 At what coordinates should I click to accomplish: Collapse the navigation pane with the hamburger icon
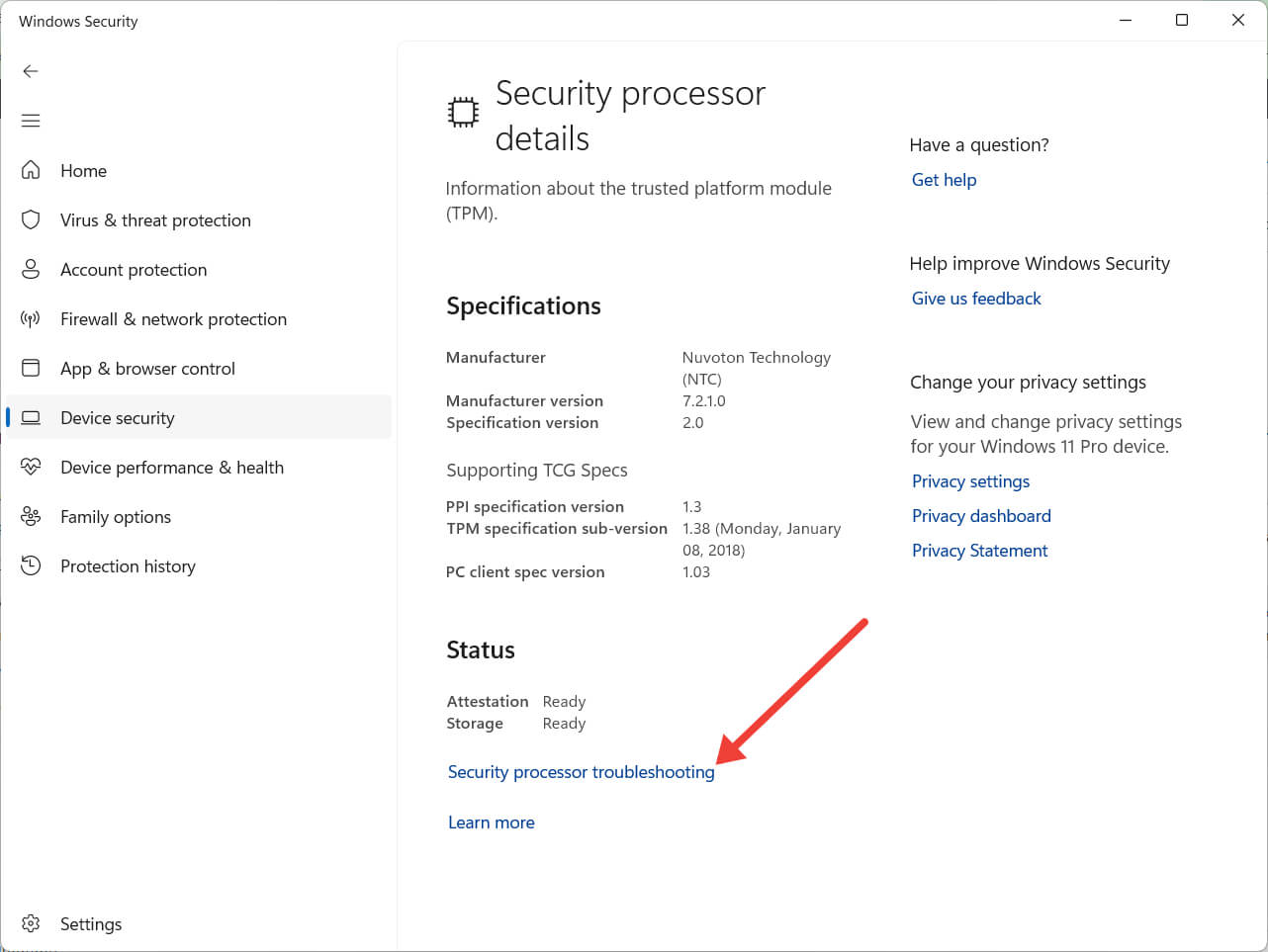point(31,120)
